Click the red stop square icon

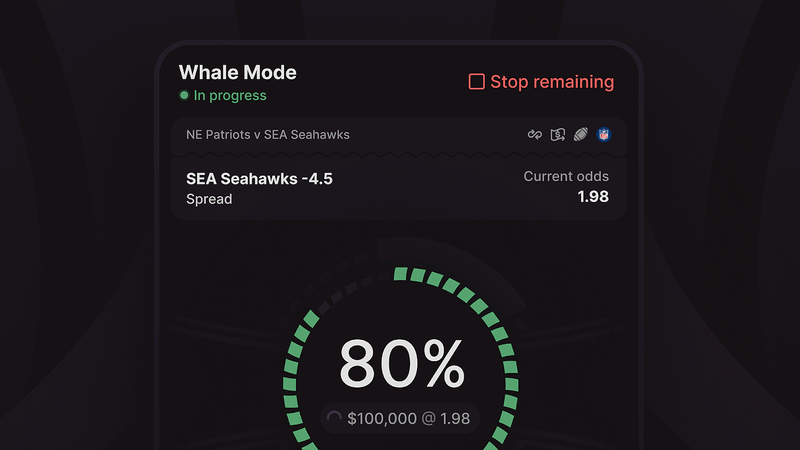click(477, 82)
